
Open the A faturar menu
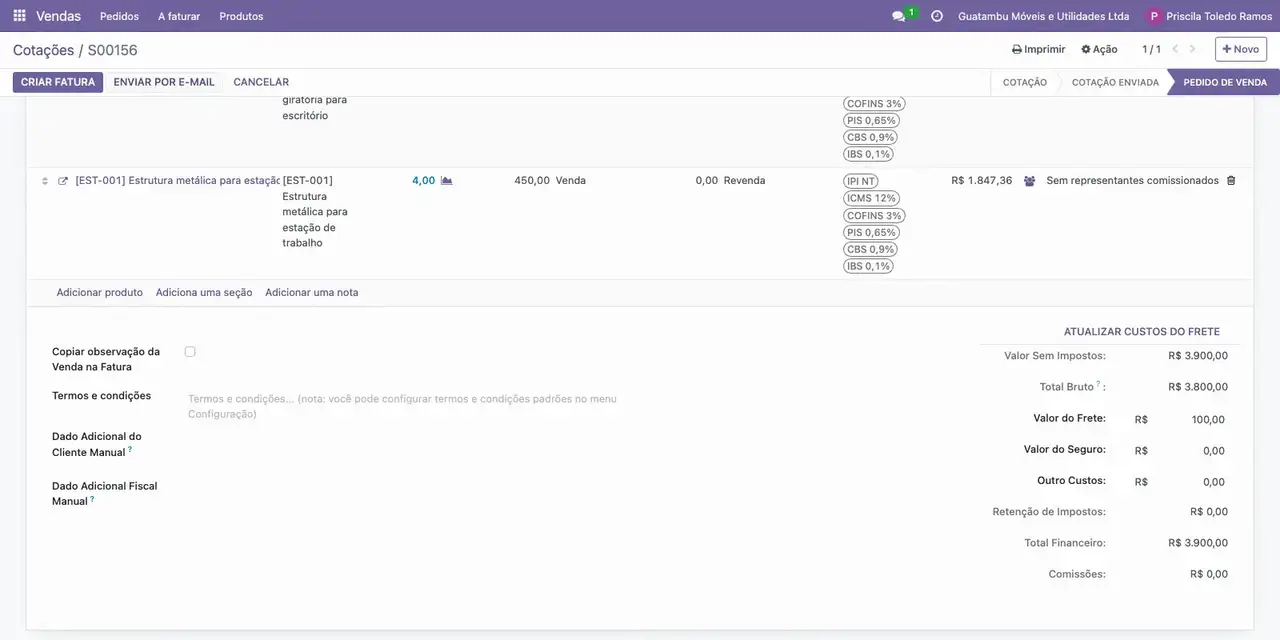click(x=179, y=16)
